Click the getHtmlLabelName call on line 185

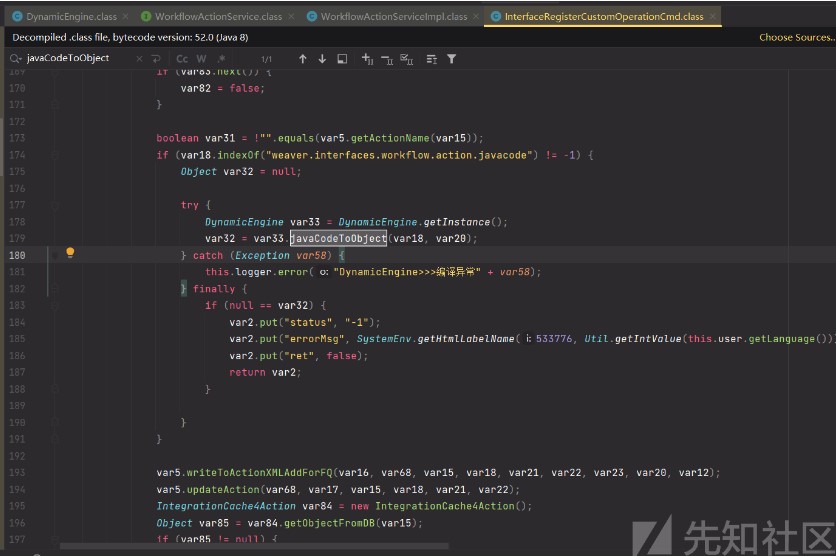466,339
